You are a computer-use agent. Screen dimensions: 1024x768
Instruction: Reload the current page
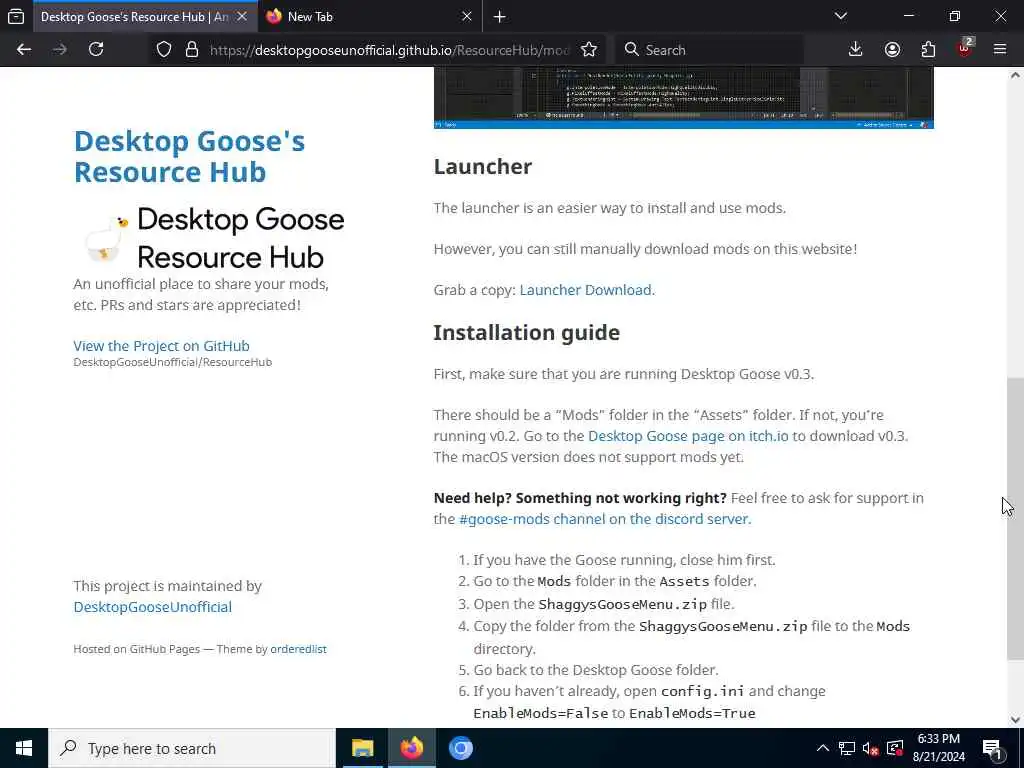96,50
